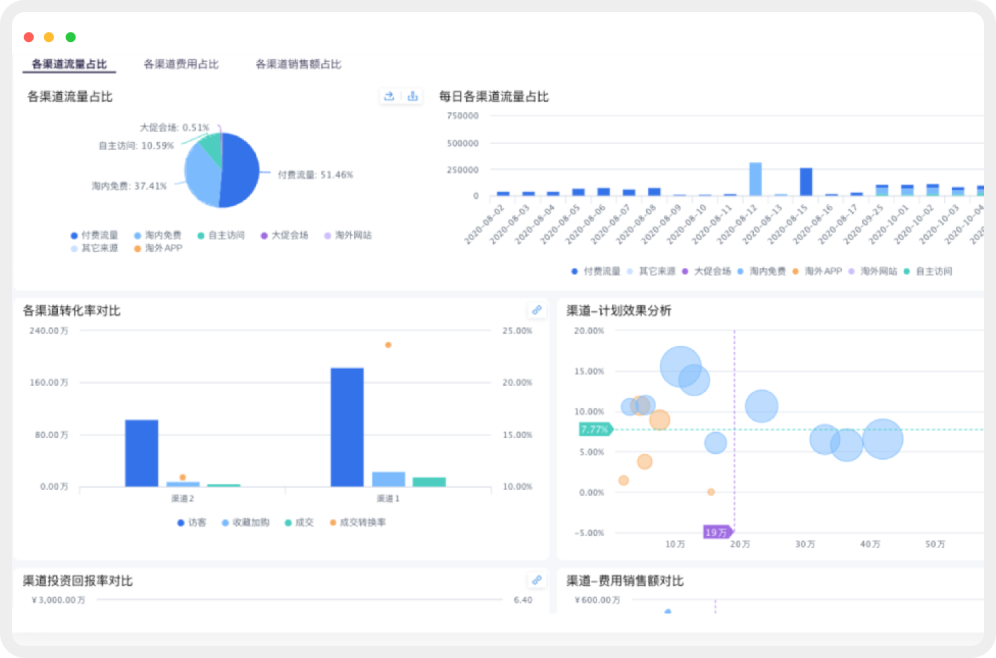Screen dimensions: 996x658
Task: Hide 访客 series in the conversion chart legend
Action: (192, 522)
